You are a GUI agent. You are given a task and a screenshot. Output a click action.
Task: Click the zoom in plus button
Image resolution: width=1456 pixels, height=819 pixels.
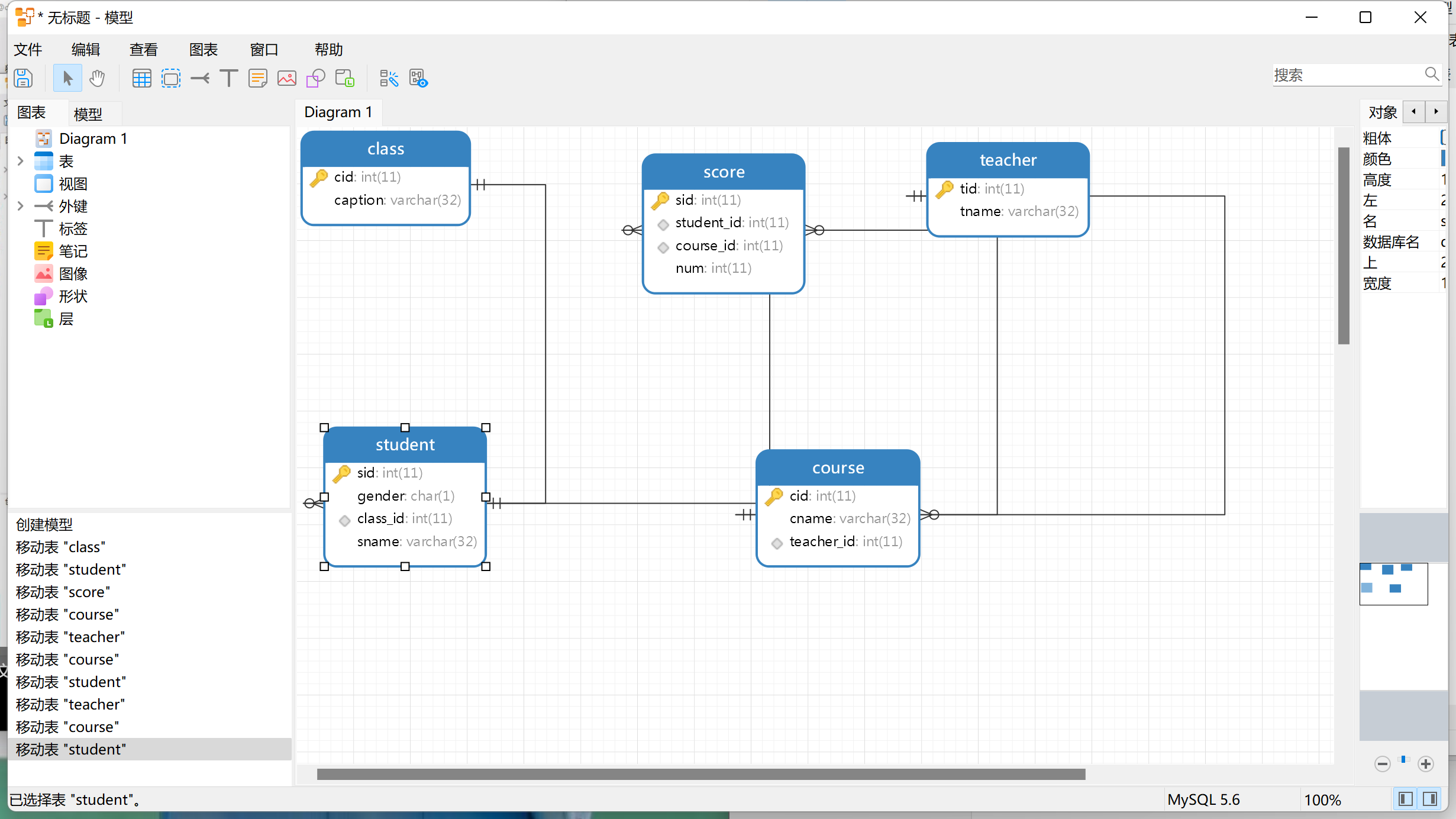coord(1426,764)
